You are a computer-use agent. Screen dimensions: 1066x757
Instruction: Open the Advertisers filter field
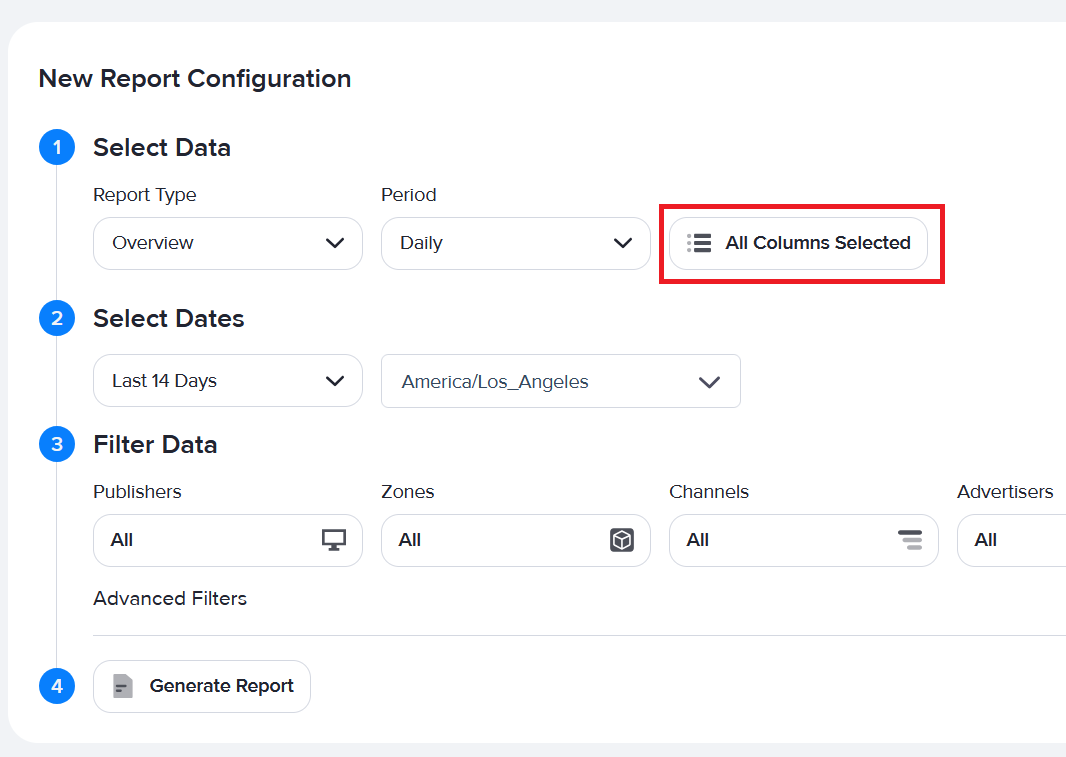[x=1010, y=540]
